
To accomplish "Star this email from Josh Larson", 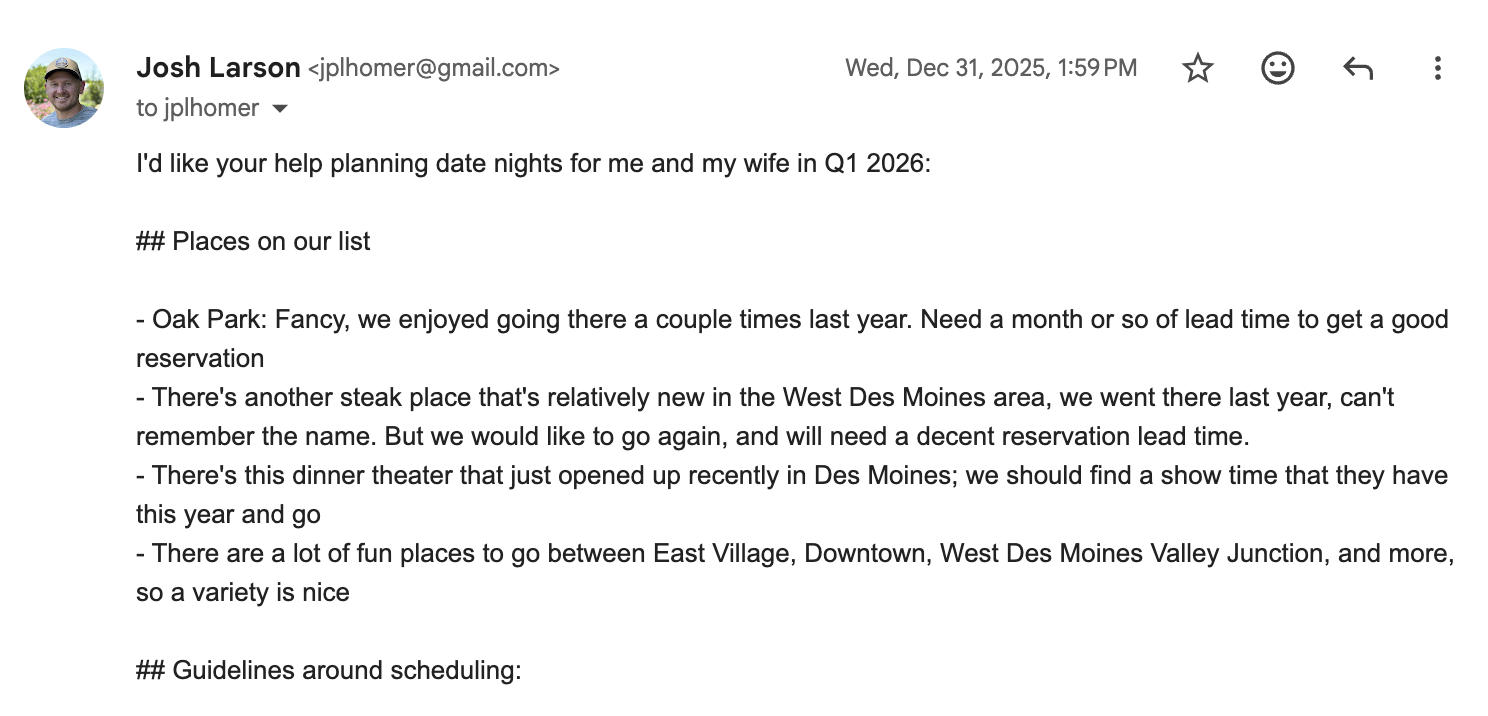I will 1197,68.
